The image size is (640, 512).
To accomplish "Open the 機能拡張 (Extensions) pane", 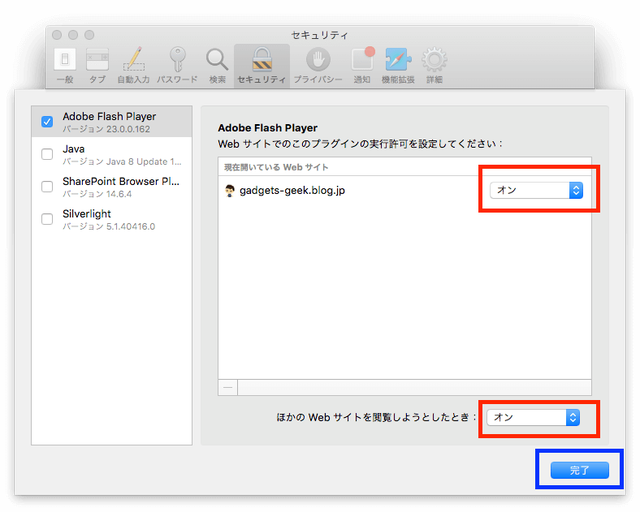I will click(x=398, y=65).
